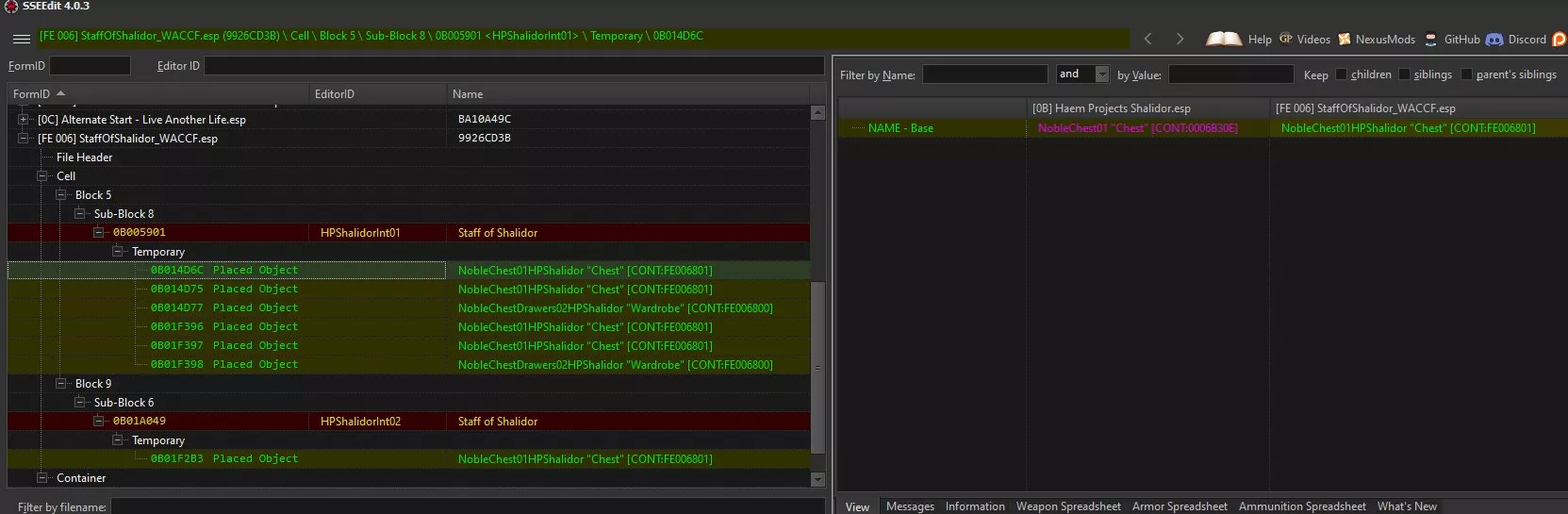Select placed object 0B014D77 Wardrobe

[x=409, y=308]
